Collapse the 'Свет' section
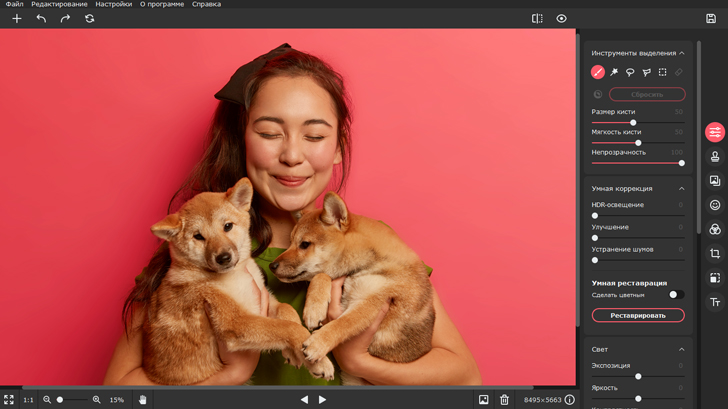Image resolution: width=728 pixels, height=409 pixels. [682, 349]
